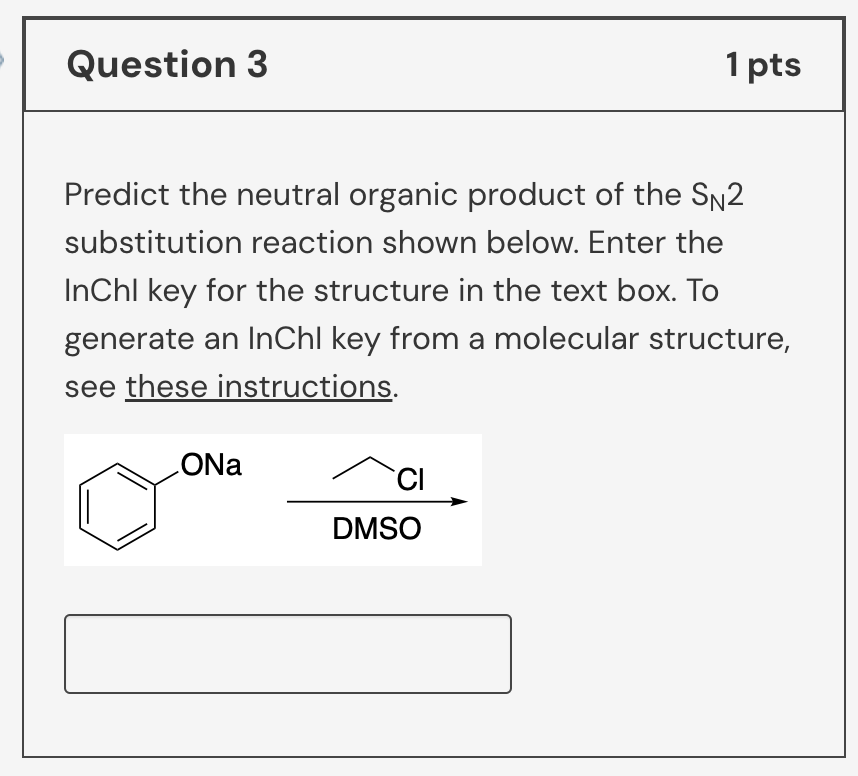Select the reaction scheme image
Viewport: 858px width, 776px height.
pos(272,498)
